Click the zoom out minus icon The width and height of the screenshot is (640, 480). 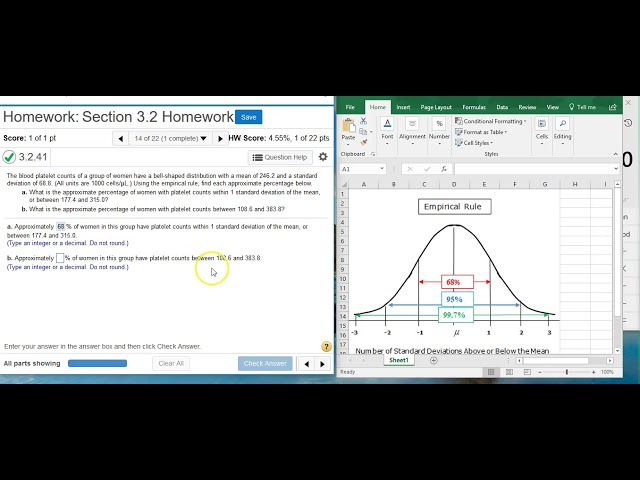point(540,372)
